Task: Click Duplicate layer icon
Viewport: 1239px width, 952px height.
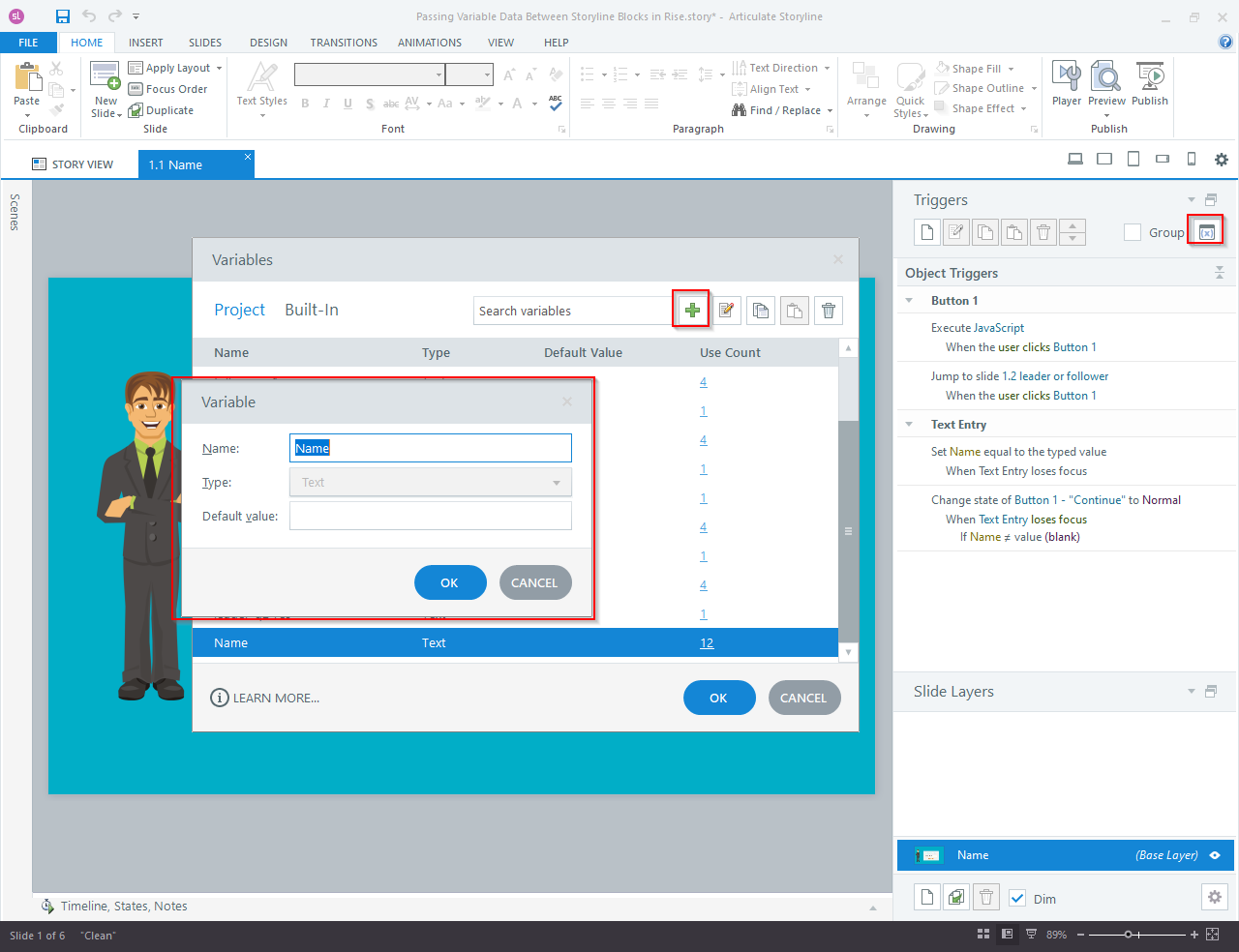Action: 956,897
